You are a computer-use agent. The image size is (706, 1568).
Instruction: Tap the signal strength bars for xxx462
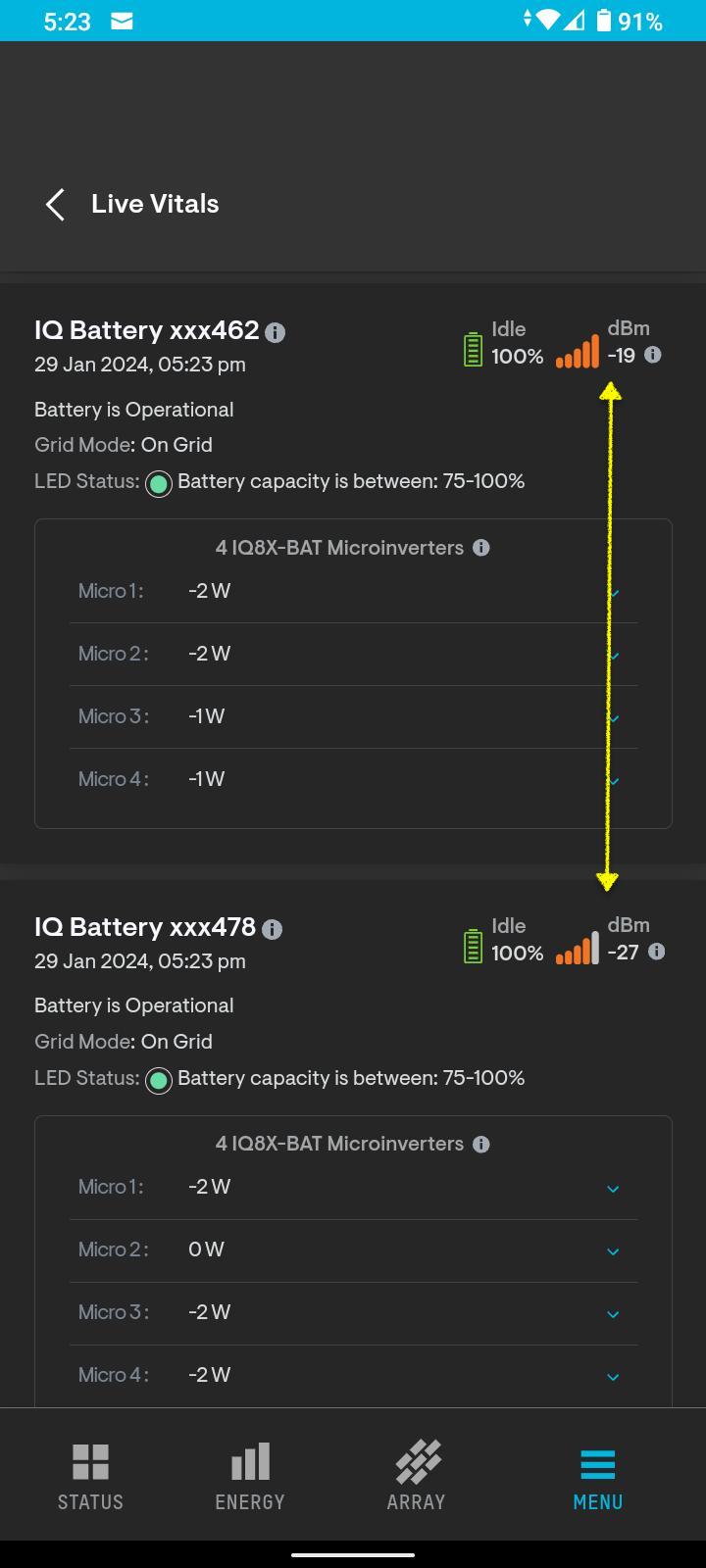click(x=578, y=353)
